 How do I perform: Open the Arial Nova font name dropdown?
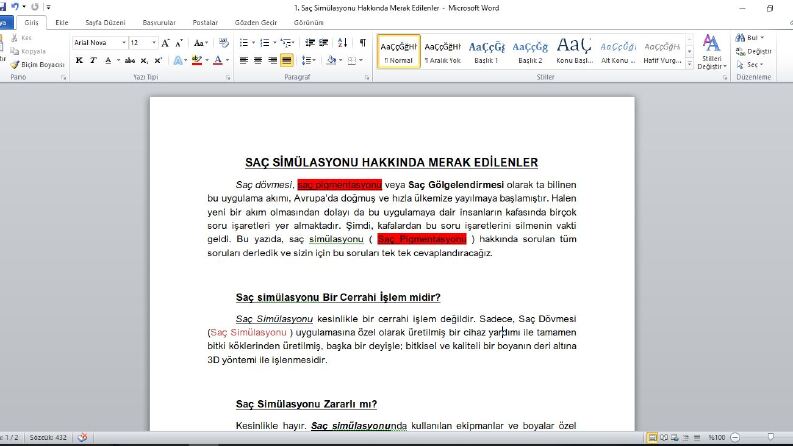[x=123, y=43]
